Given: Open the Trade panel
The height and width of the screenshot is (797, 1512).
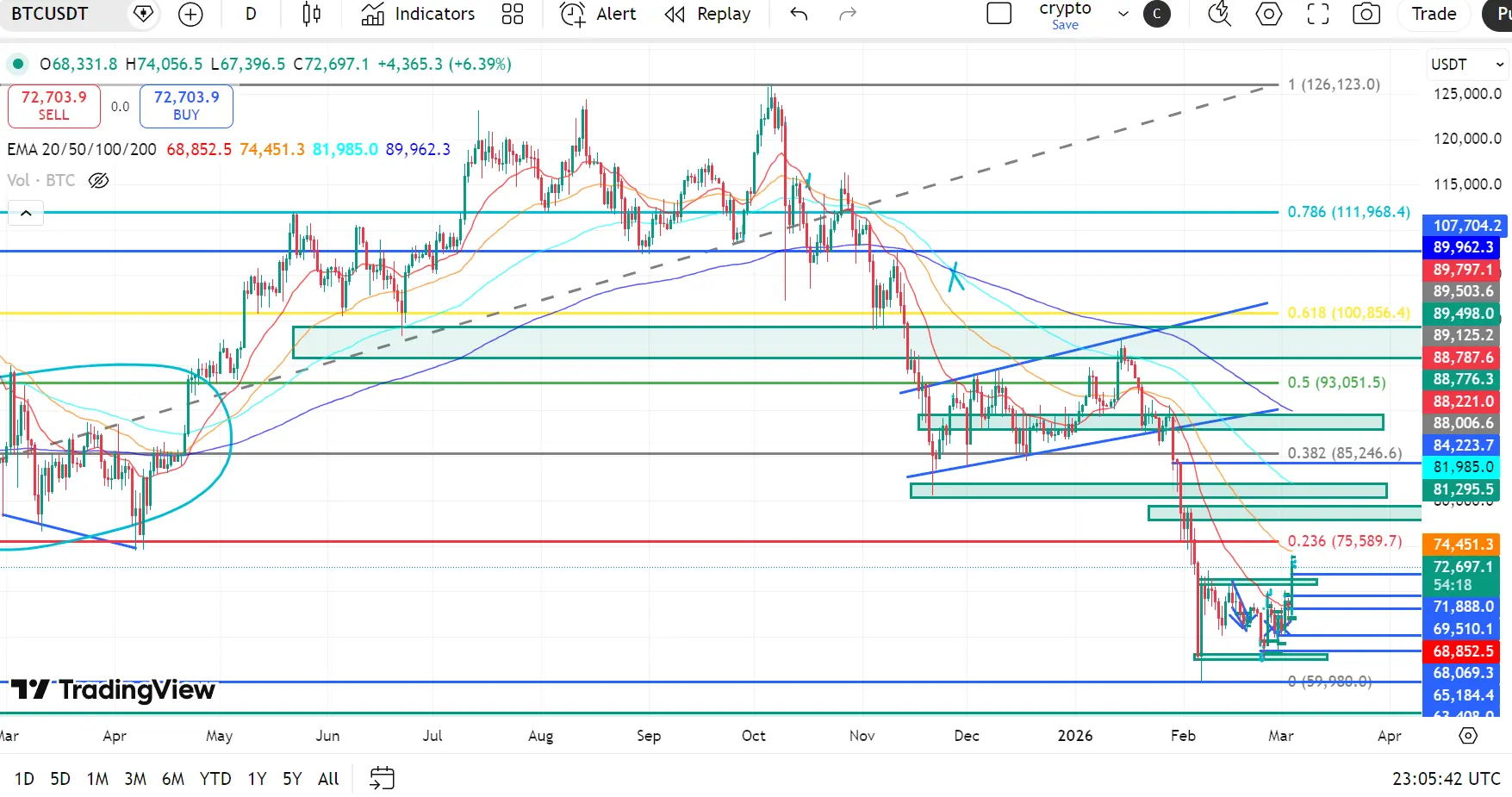Looking at the screenshot, I should (1434, 14).
